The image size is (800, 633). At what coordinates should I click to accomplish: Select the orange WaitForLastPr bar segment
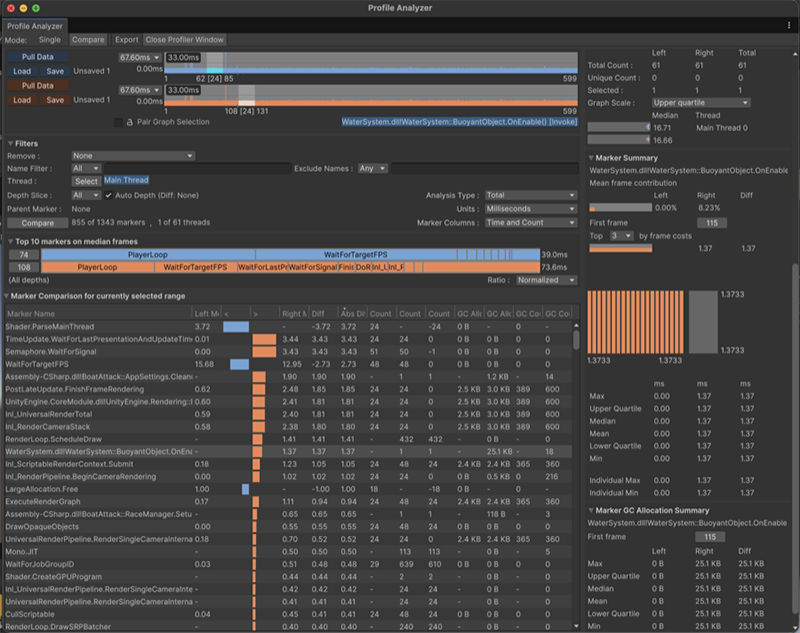[x=262, y=267]
